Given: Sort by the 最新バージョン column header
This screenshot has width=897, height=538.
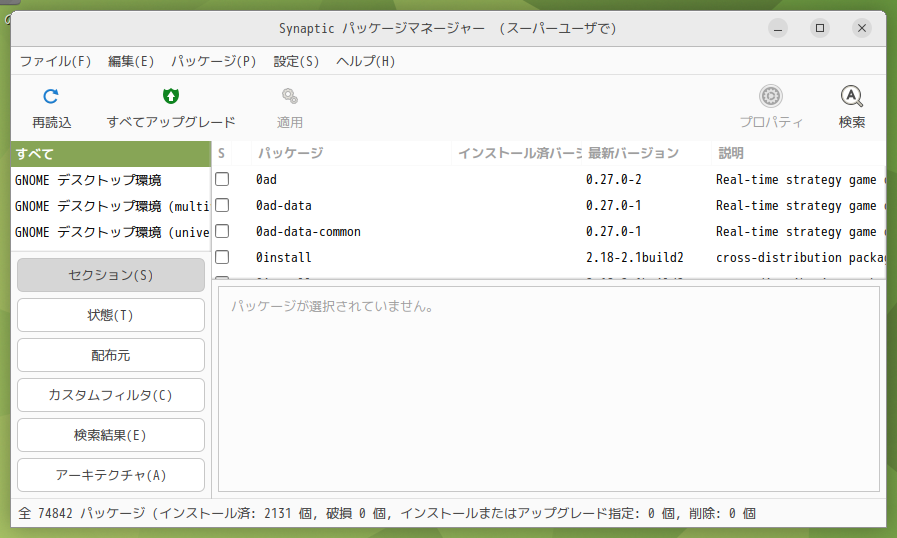Looking at the screenshot, I should 646,153.
